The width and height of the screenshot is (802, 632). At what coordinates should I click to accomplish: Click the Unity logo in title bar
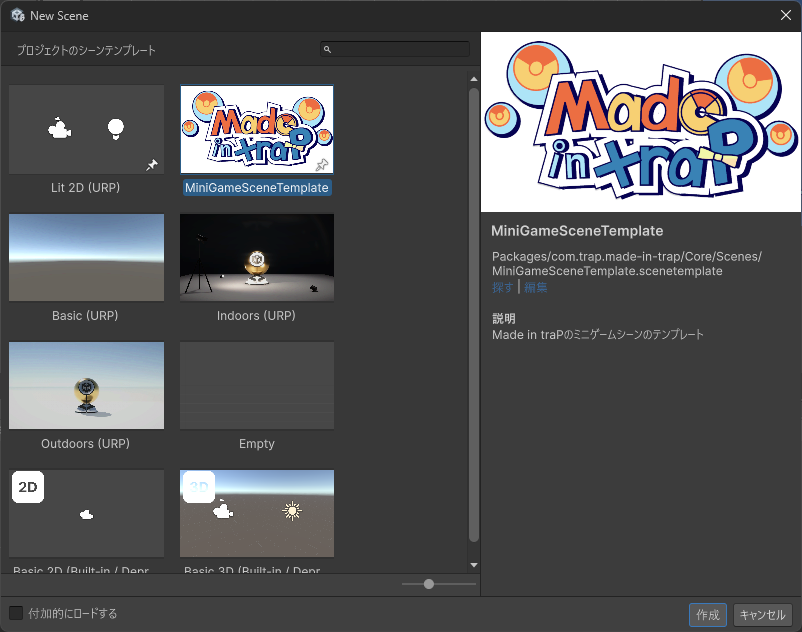coord(18,15)
